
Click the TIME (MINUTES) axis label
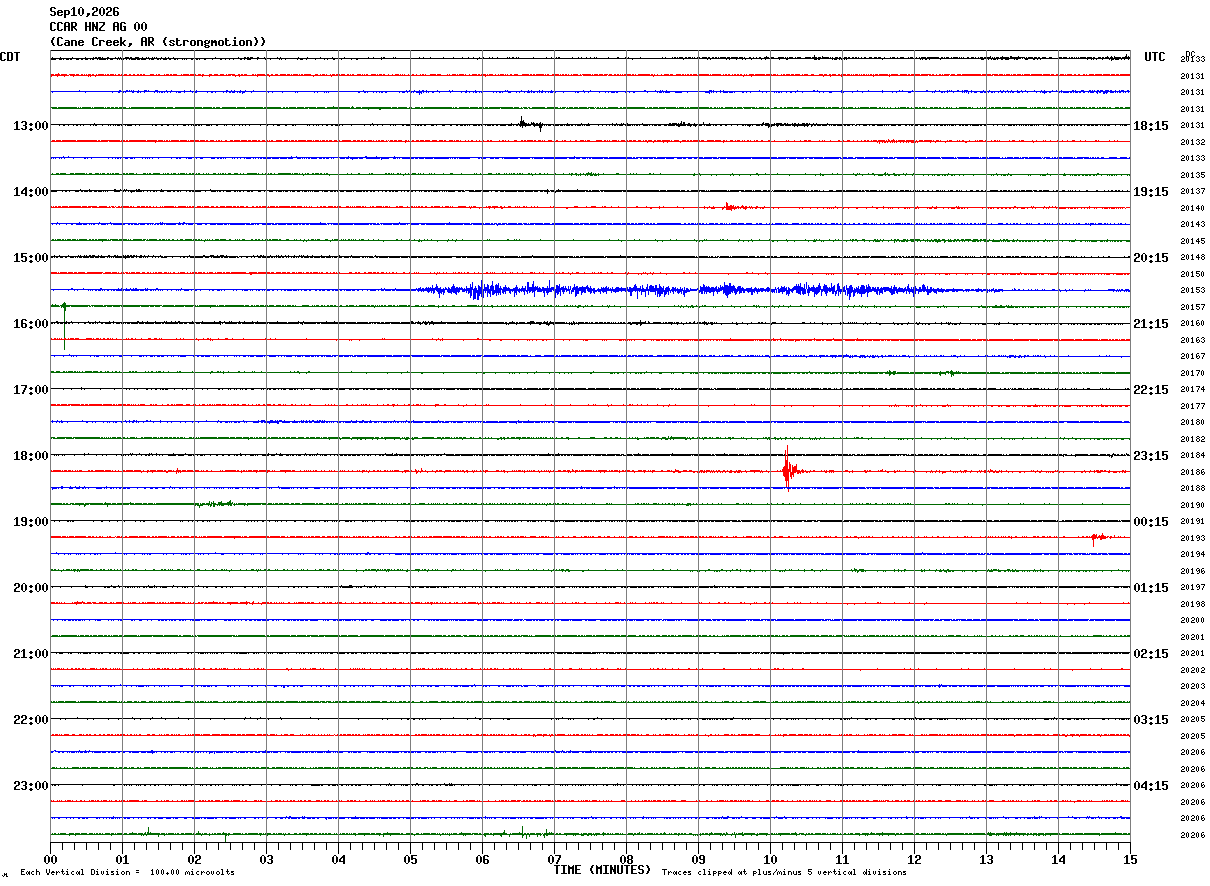(602, 870)
